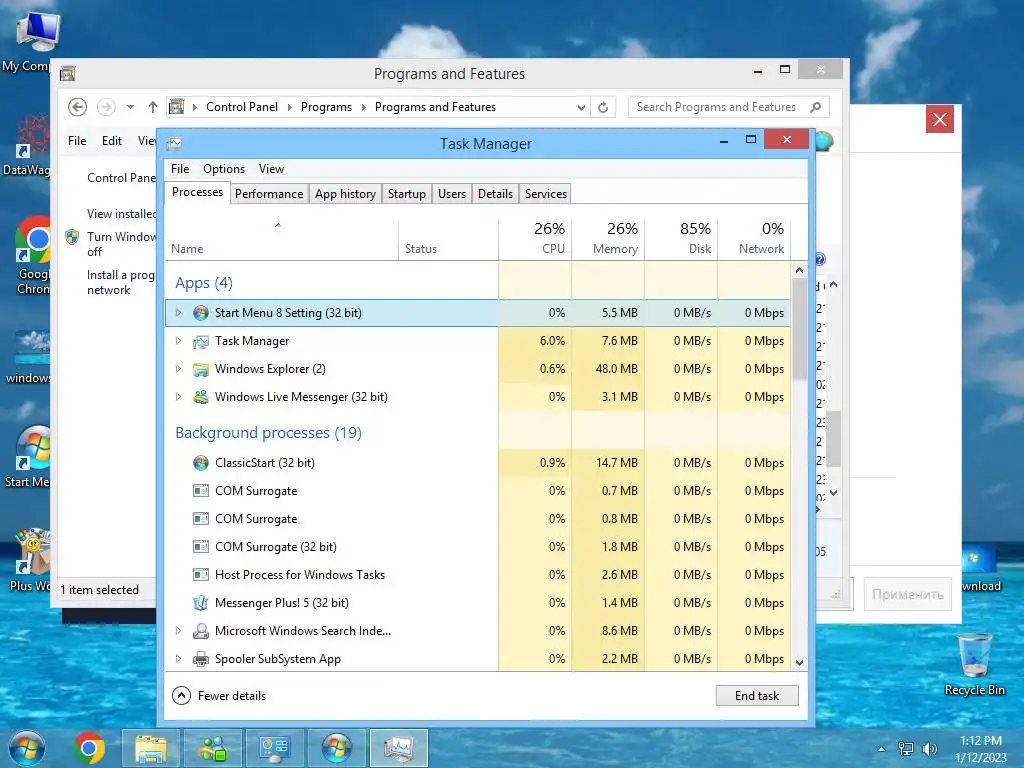Expand Microsoft Windows Search Indexer row

(178, 631)
